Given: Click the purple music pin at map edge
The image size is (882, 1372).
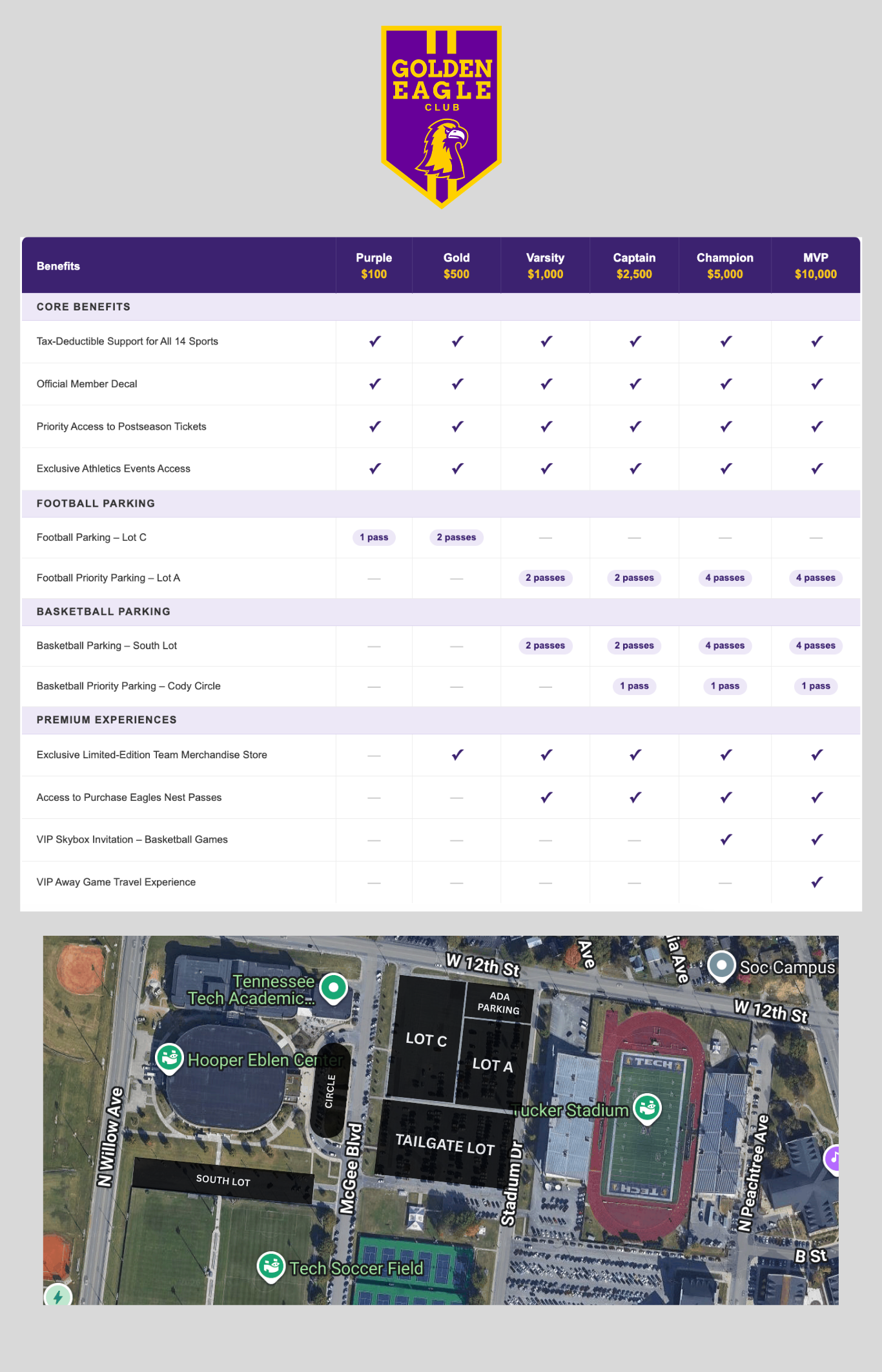Looking at the screenshot, I should point(832,1160).
